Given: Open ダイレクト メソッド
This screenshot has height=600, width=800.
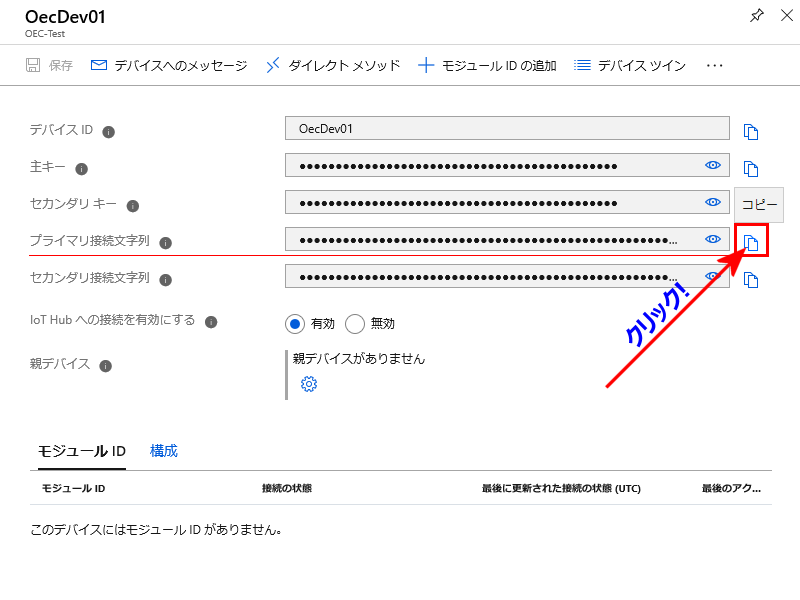Looking at the screenshot, I should pos(333,65).
